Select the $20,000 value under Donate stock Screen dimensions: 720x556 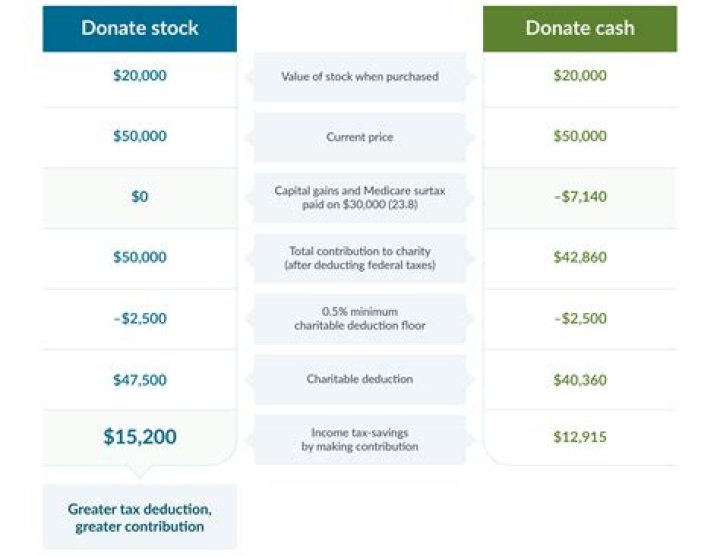139,76
